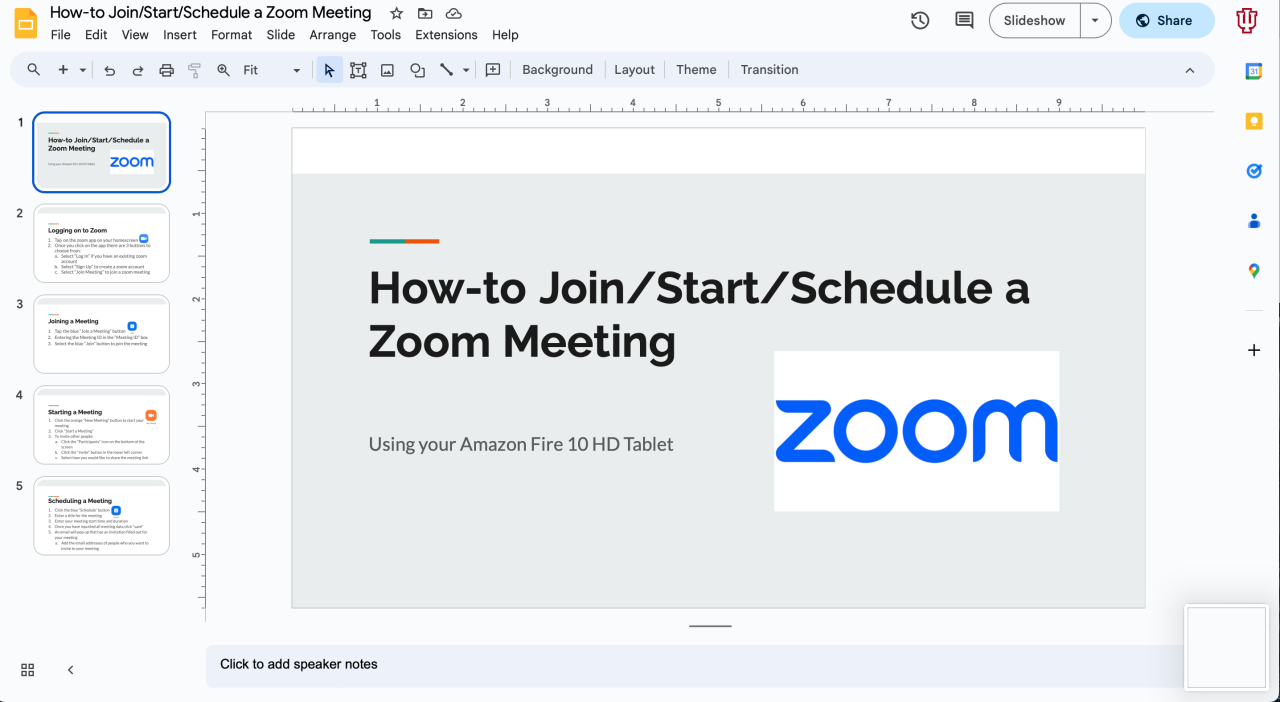
Task: Open the File menu
Action: click(x=61, y=35)
